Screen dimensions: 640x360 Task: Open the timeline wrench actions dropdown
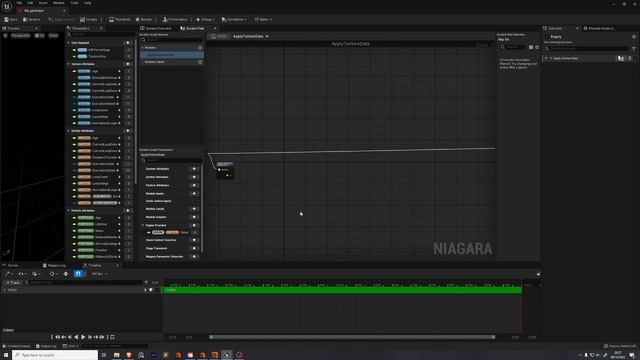9,274
